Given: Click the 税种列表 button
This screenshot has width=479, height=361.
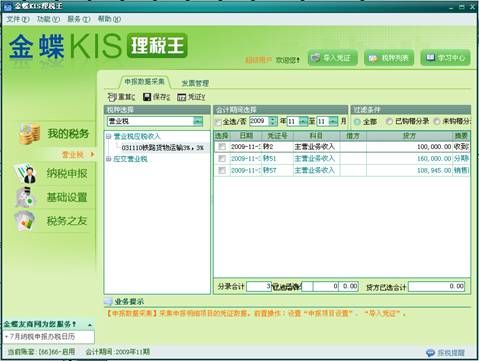Looking at the screenshot, I should pyautogui.click(x=389, y=58).
